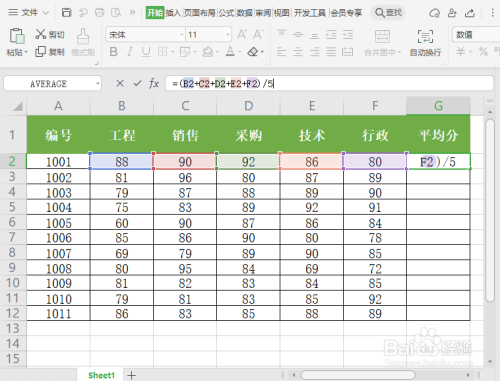Align text to vertical middle icon
Image resolution: width=500 pixels, height=381 pixels.
(298, 35)
